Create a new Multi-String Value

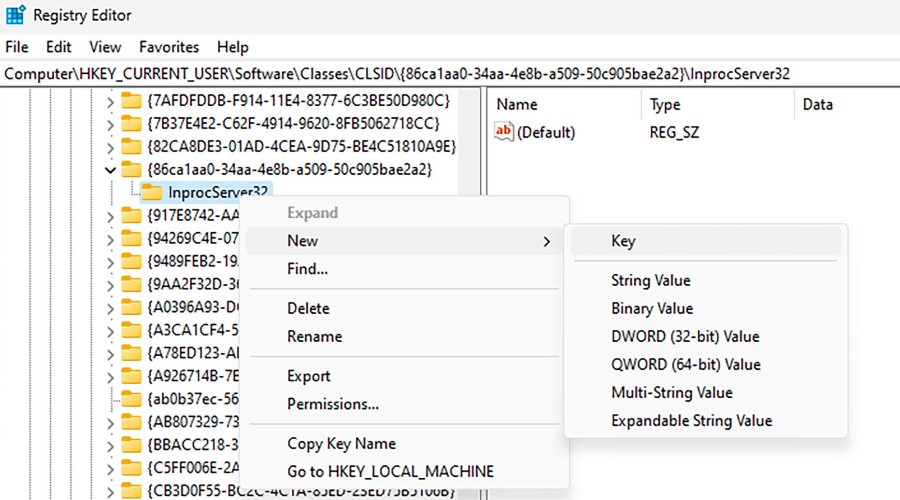[x=705, y=393]
